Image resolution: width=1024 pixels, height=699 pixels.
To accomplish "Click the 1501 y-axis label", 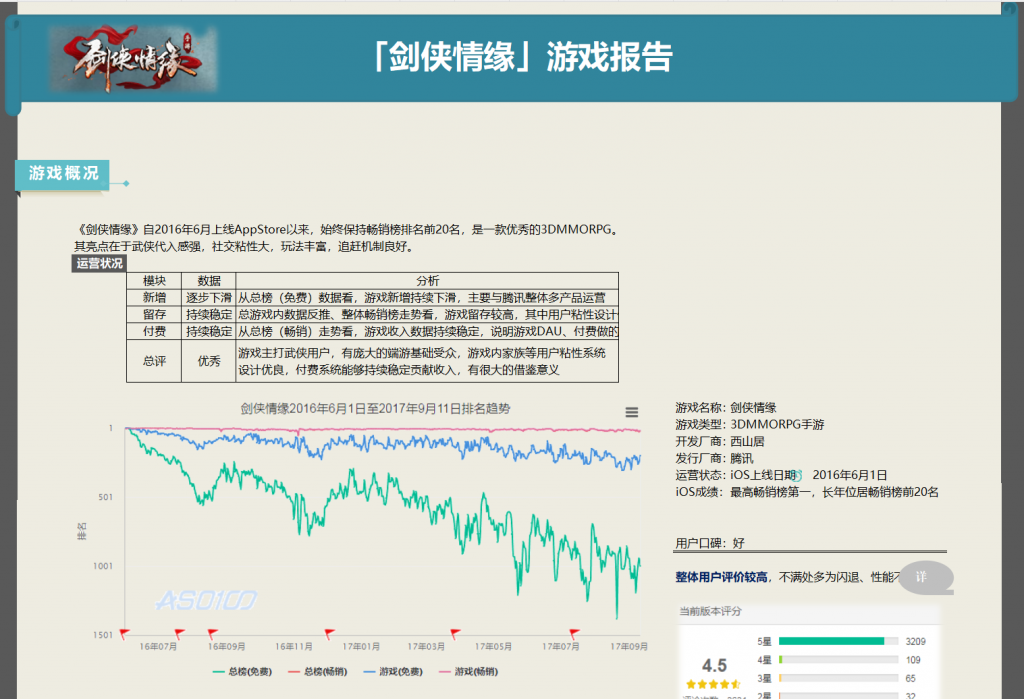I will [x=103, y=634].
